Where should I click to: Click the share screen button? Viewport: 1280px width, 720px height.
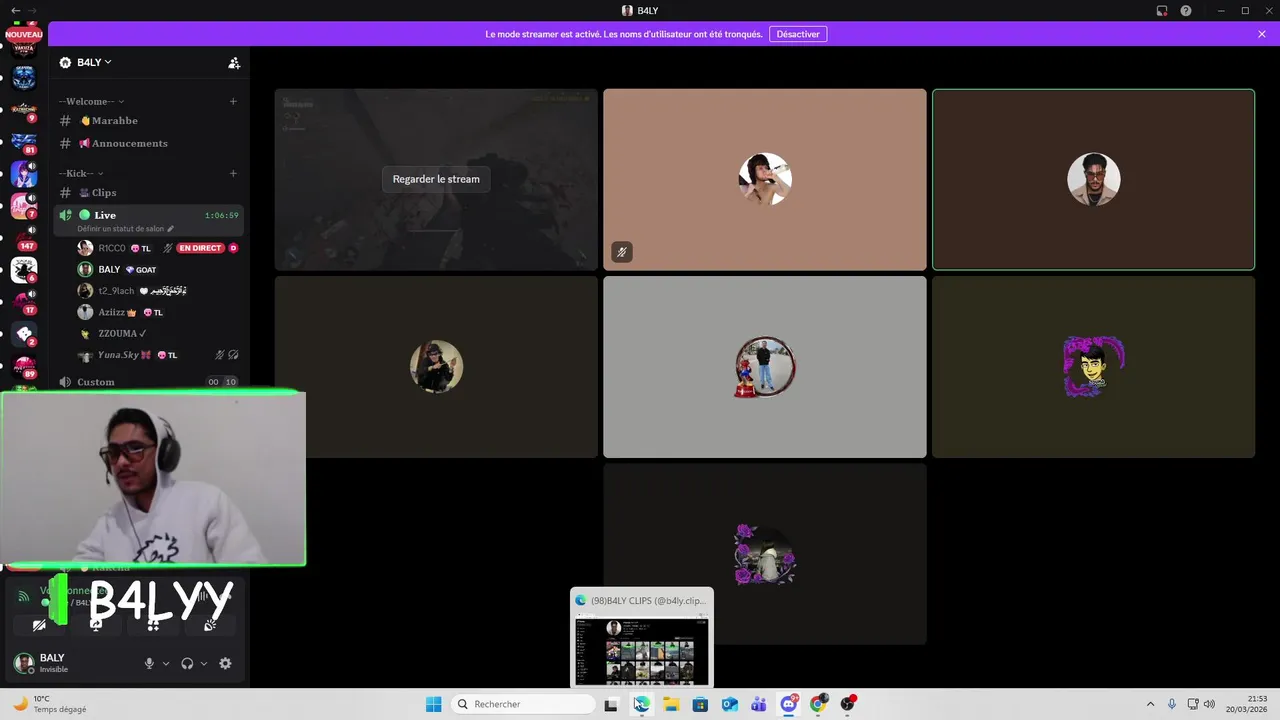(96, 624)
